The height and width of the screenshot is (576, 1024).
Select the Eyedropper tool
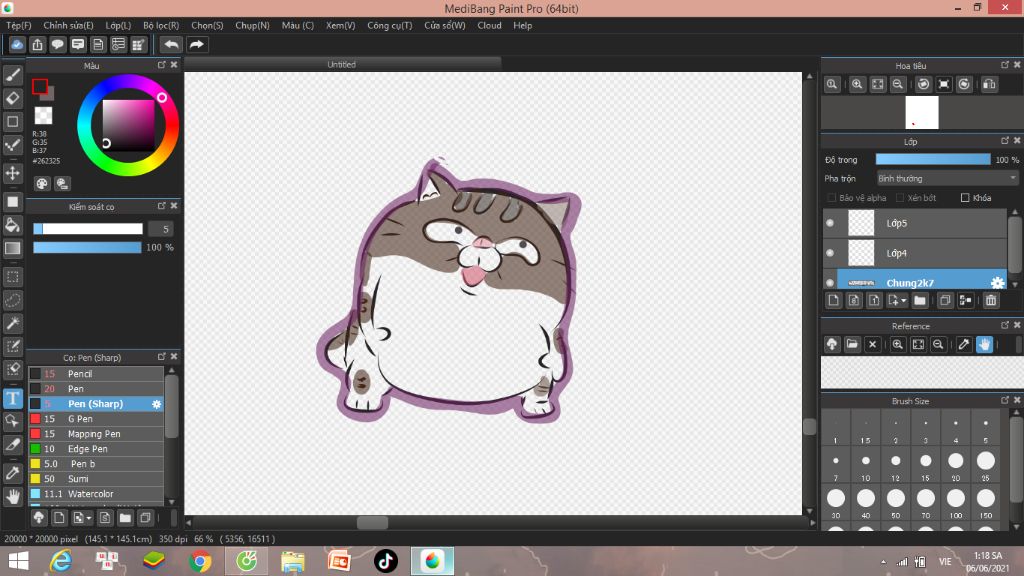tap(12, 473)
